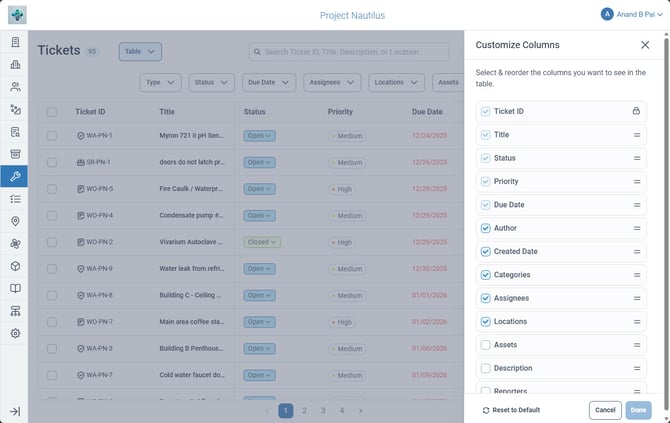Screen dimensions: 670x423
Task: Open the document page icon in sidebar
Action: pyautogui.click(x=15, y=42)
